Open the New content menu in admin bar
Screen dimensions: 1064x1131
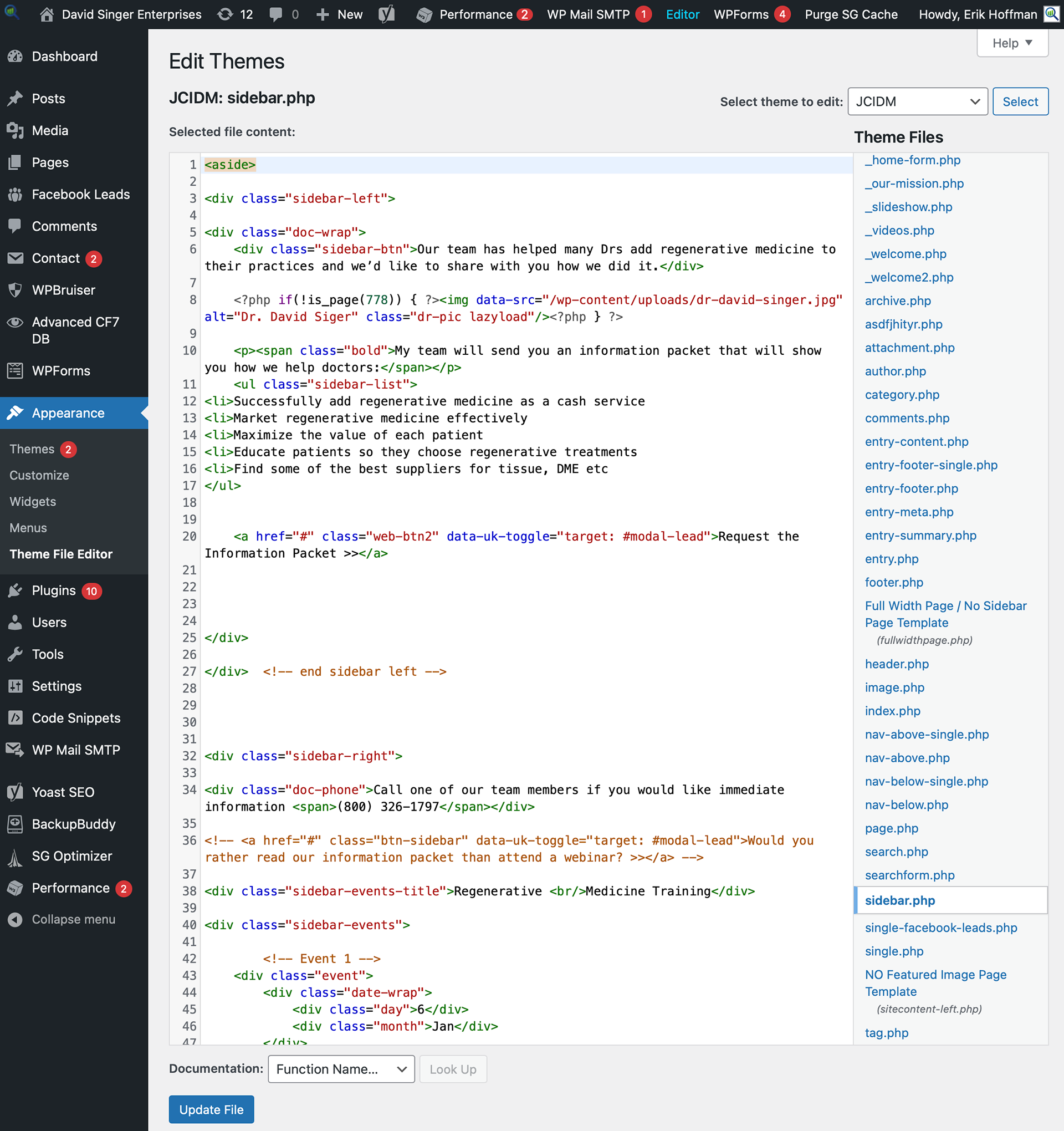point(340,15)
